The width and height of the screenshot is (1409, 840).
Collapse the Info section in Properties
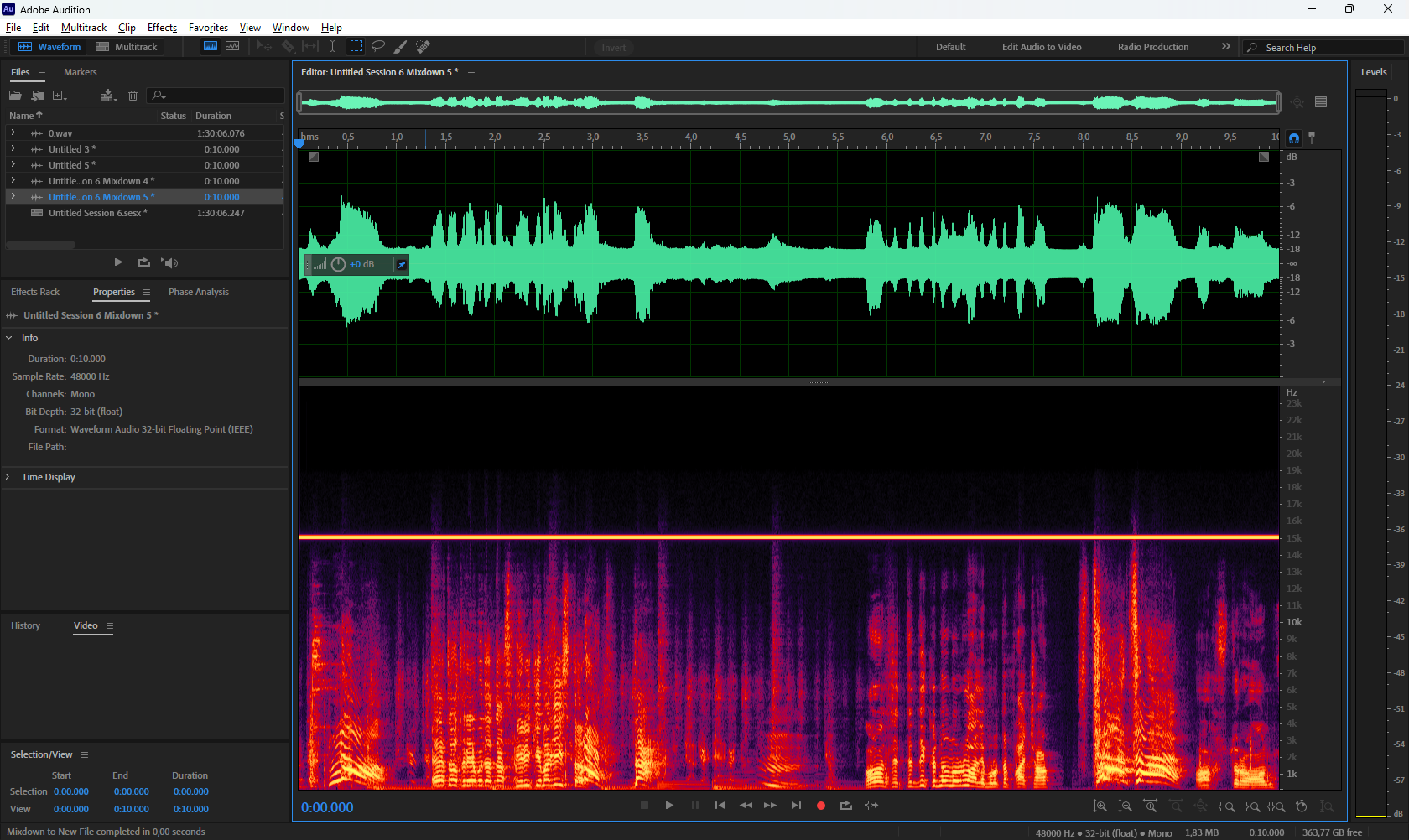coord(9,338)
